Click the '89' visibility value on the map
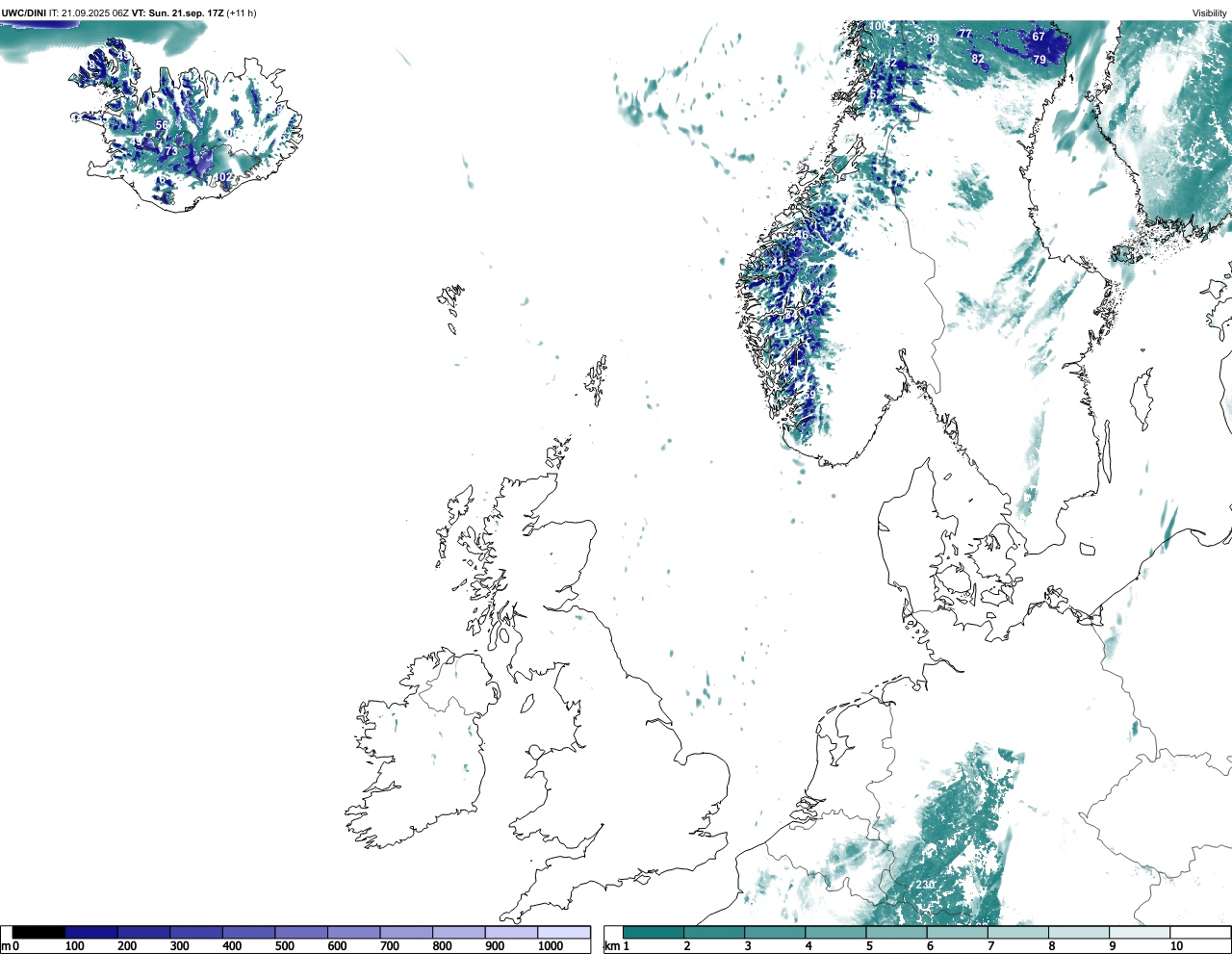The height and width of the screenshot is (954, 1232). [x=934, y=39]
